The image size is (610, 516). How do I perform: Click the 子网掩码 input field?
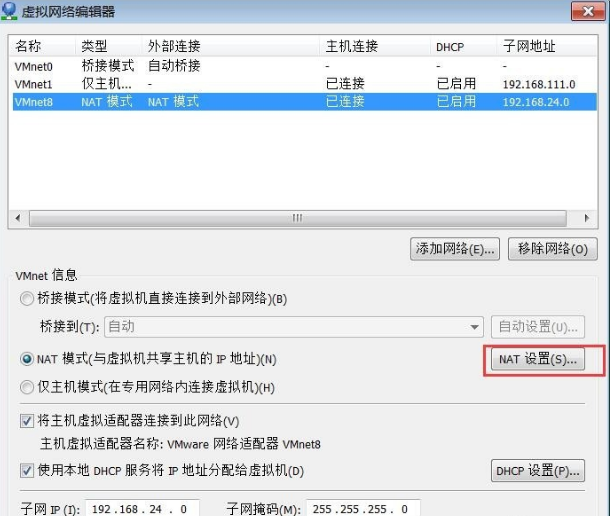tap(363, 508)
